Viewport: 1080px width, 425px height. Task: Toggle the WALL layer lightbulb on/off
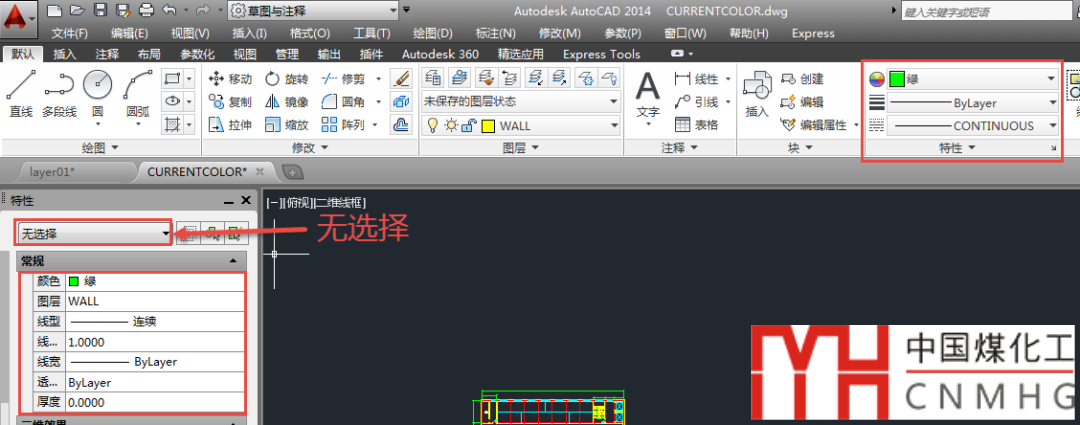433,126
